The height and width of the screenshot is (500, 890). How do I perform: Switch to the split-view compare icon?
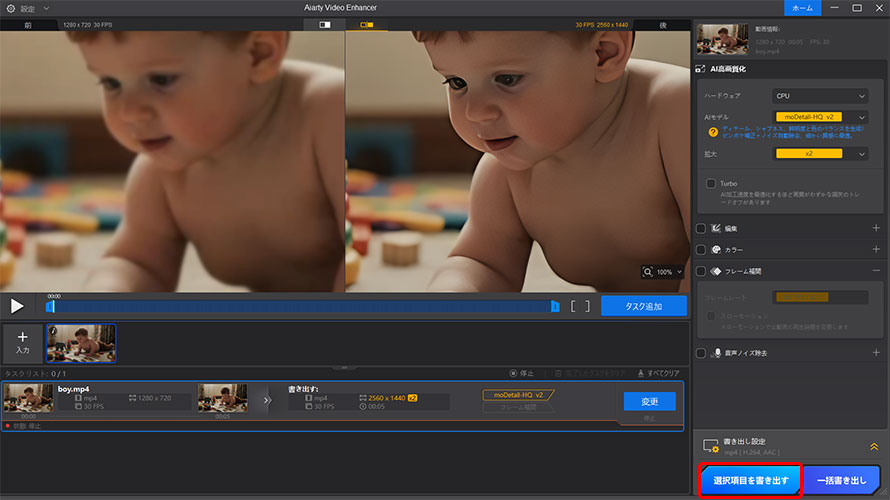325,24
